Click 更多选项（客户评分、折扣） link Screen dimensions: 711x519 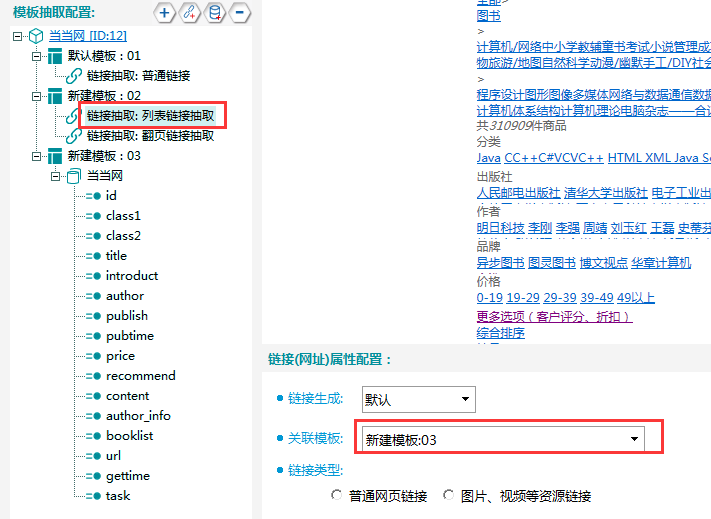click(x=554, y=316)
